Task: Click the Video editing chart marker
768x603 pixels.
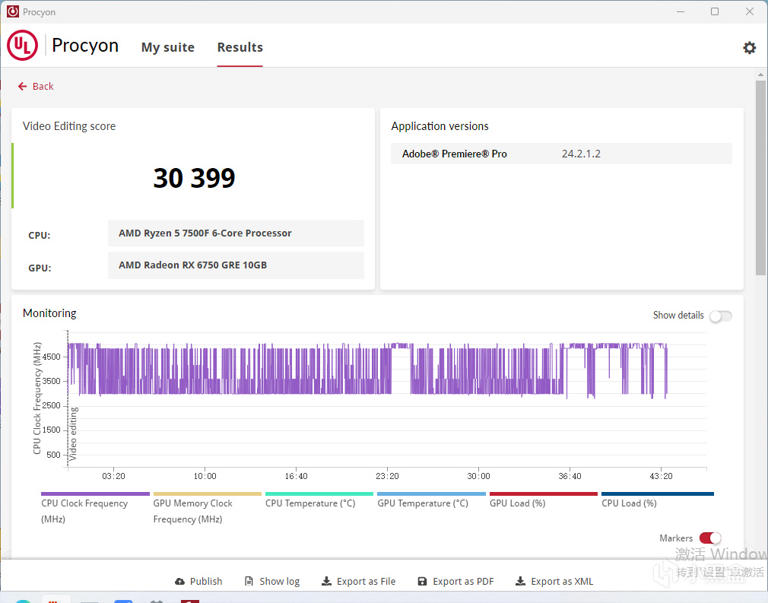Action: (72, 434)
